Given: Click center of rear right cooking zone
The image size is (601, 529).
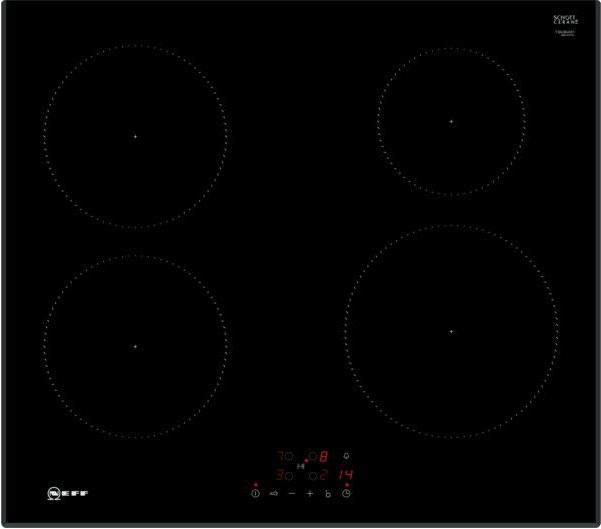Looking at the screenshot, I should [451, 121].
